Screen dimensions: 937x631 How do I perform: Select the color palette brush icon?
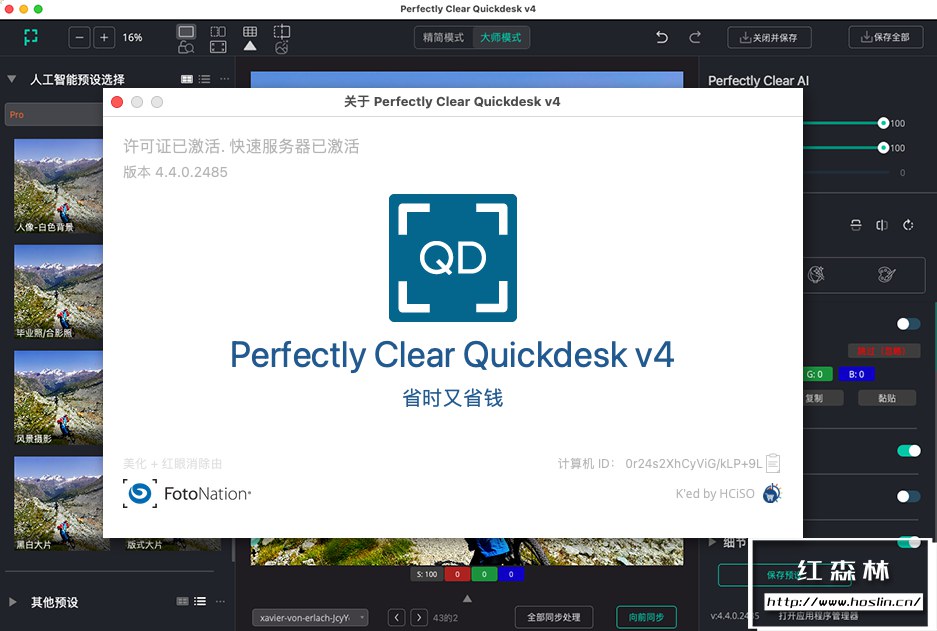coord(886,274)
